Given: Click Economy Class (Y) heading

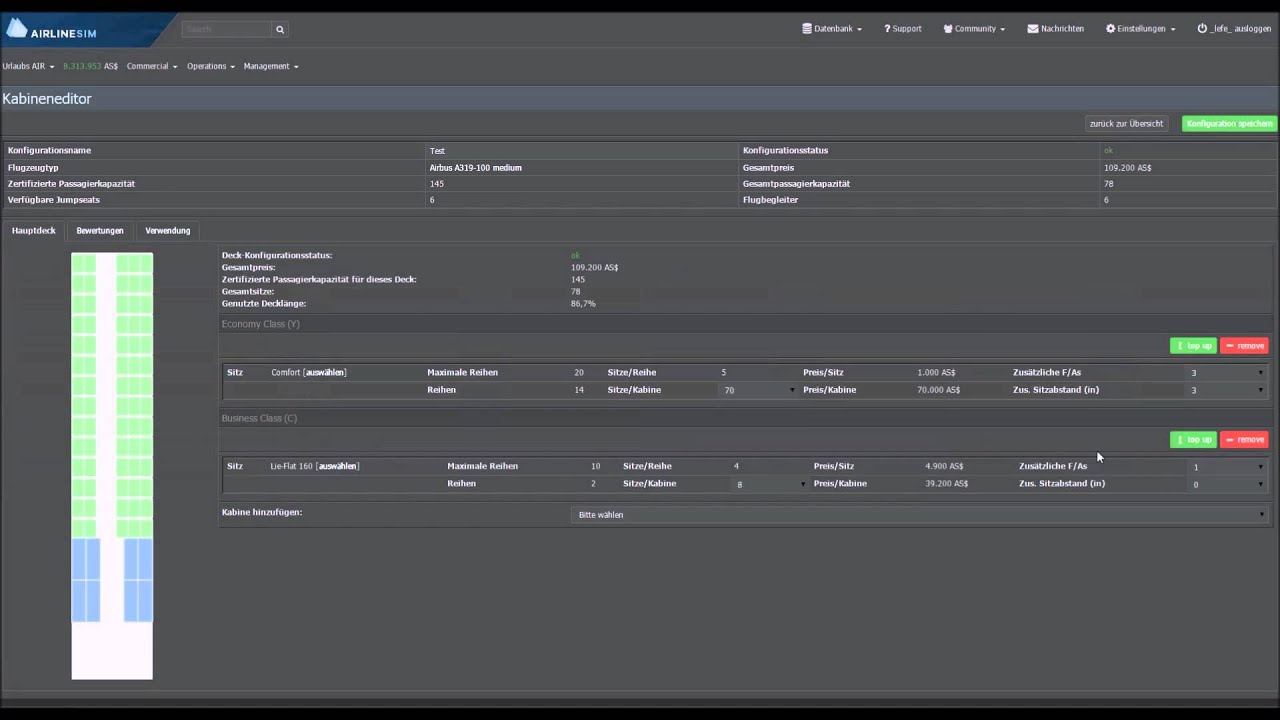Looking at the screenshot, I should click(x=260, y=324).
